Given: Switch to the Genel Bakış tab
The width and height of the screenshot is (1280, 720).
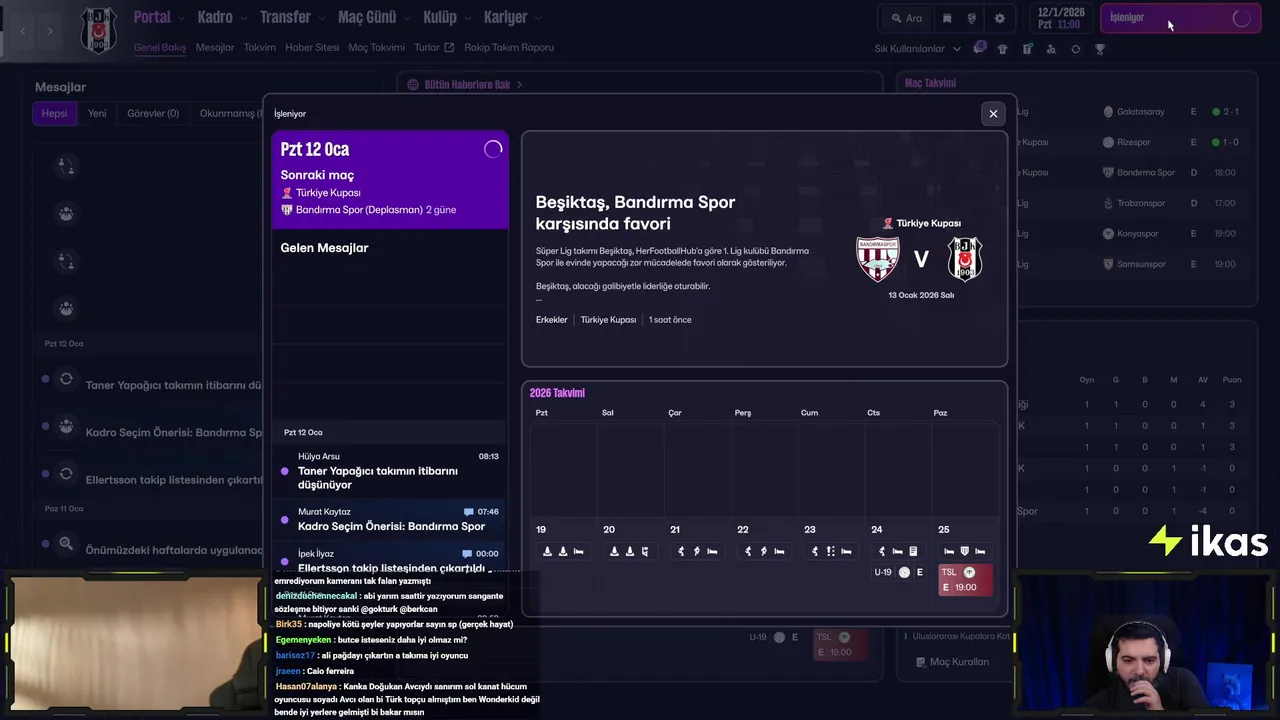Looking at the screenshot, I should [160, 47].
